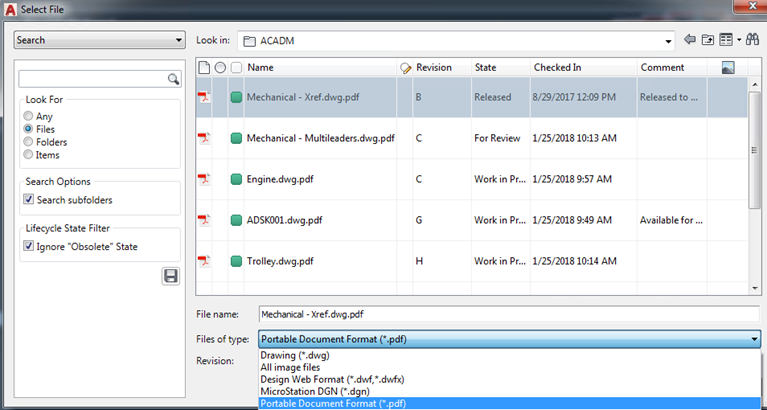Click PDF icon of ADSK001.dwg.pdf
This screenshot has height=410, width=767.
click(203, 220)
